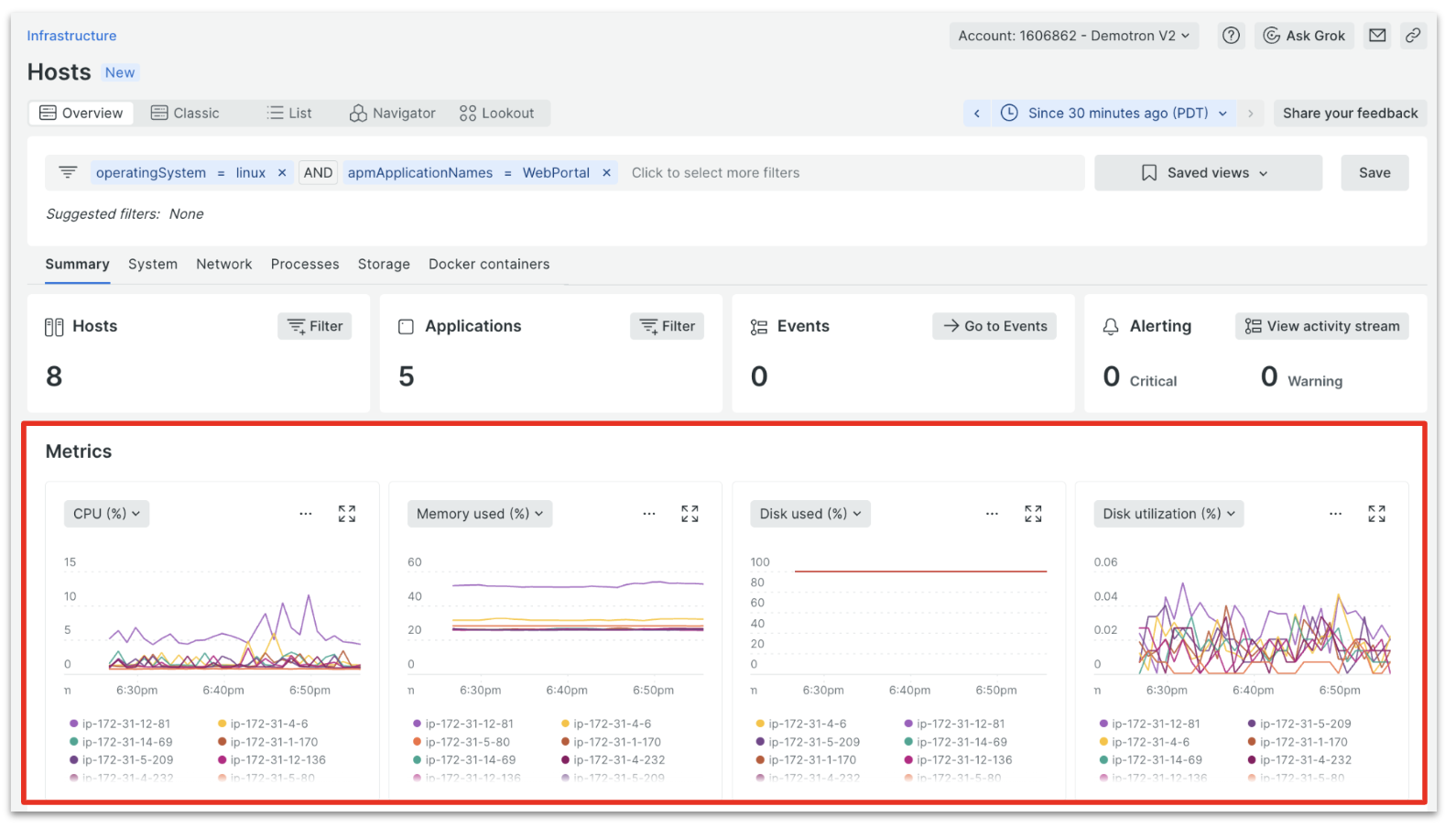Toggle ip-172-31-5-209 series in Disk used legend
Image resolution: width=1456 pixels, height=828 pixels.
click(808, 743)
